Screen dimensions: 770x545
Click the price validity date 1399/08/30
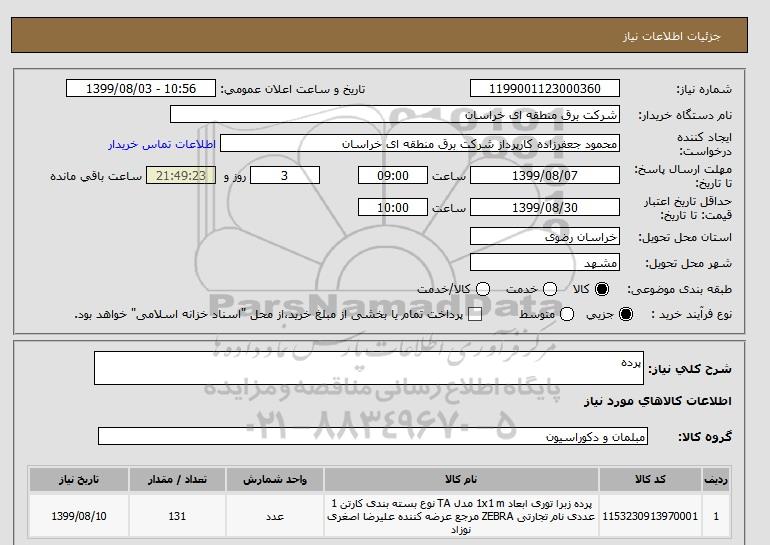[545, 207]
